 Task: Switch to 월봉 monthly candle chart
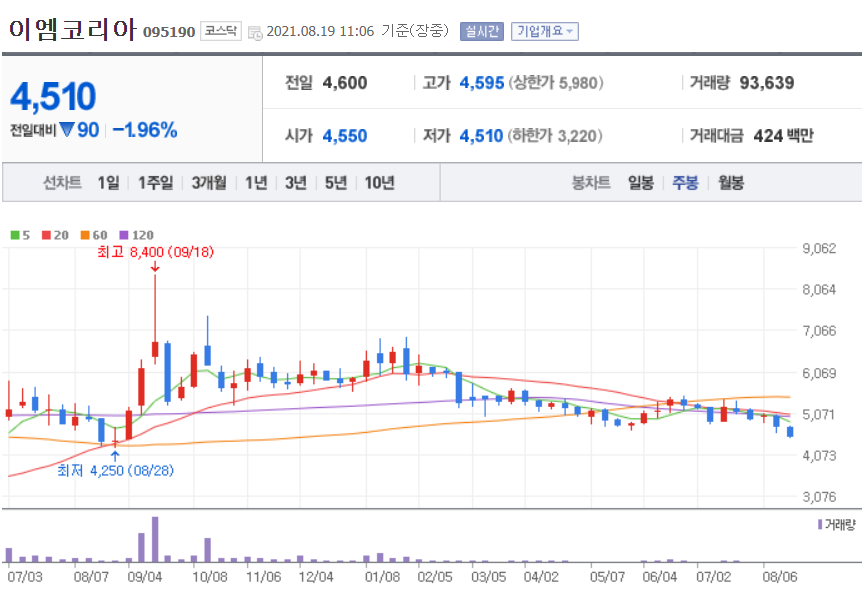pos(731,183)
